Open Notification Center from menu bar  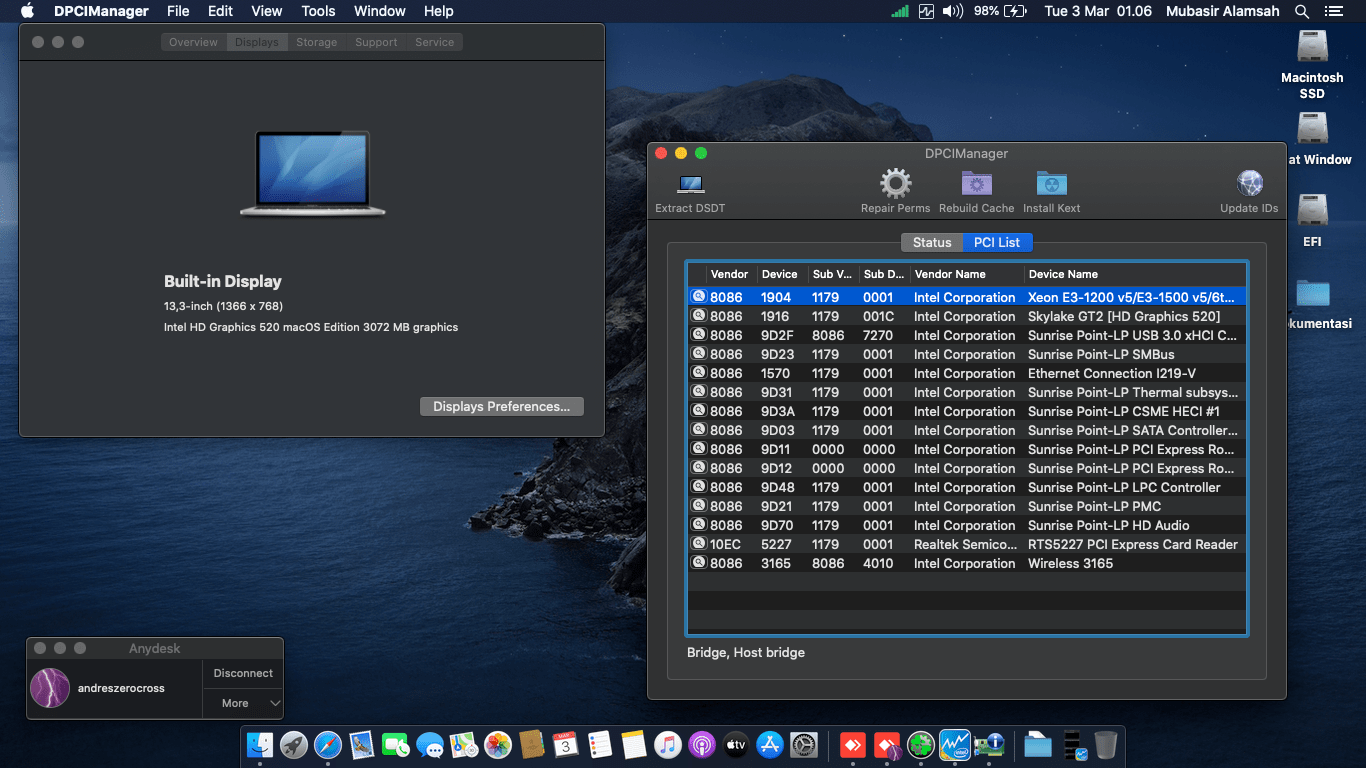pyautogui.click(x=1333, y=11)
